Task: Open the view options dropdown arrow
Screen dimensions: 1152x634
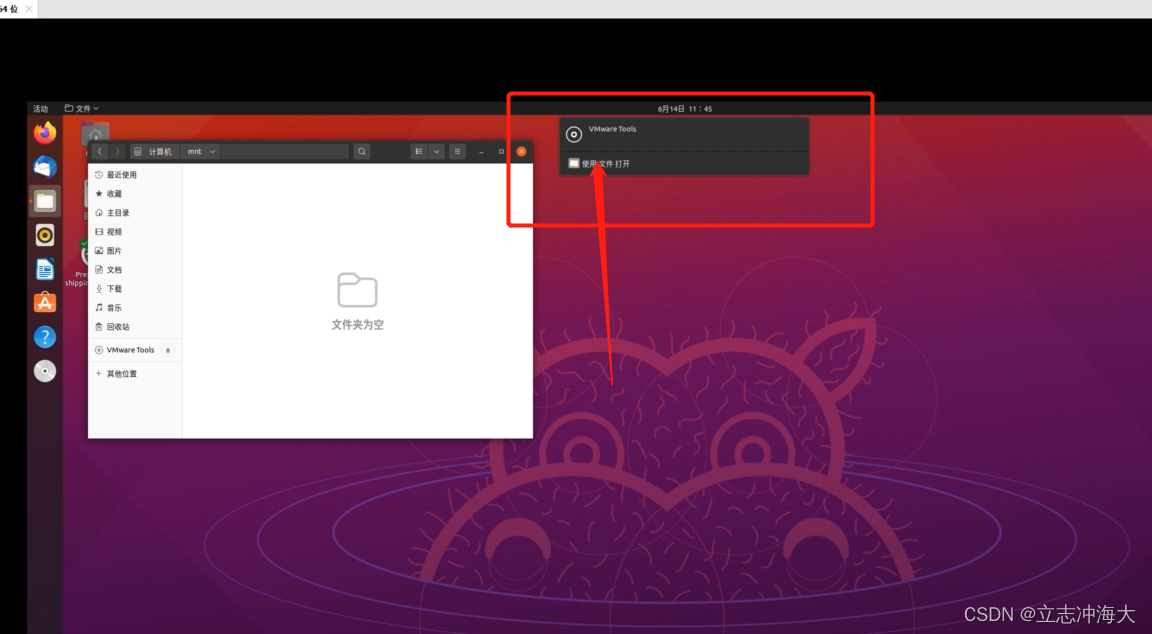Action: [436, 151]
